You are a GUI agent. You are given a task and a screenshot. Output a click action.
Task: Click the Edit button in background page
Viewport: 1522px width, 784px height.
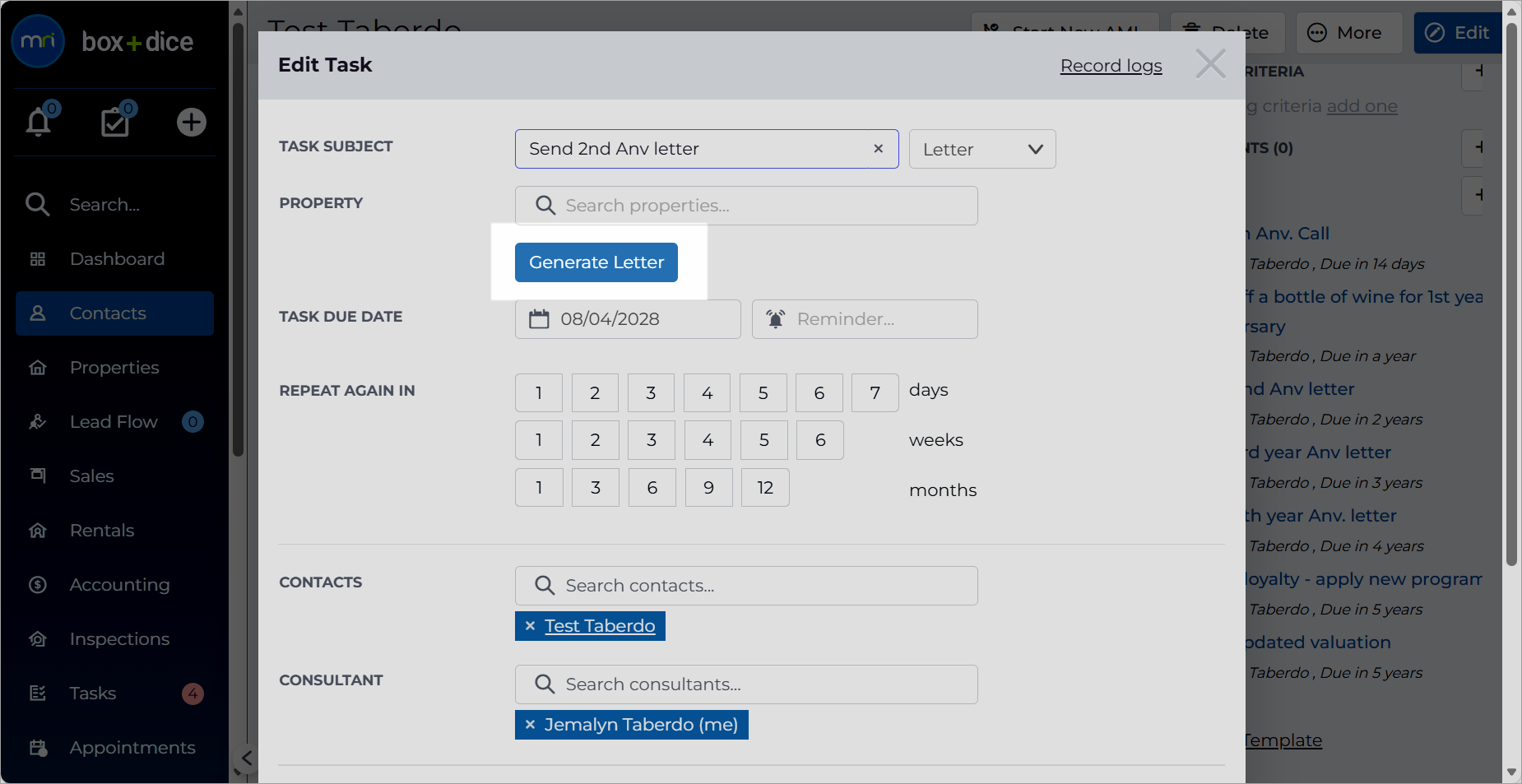coord(1459,33)
